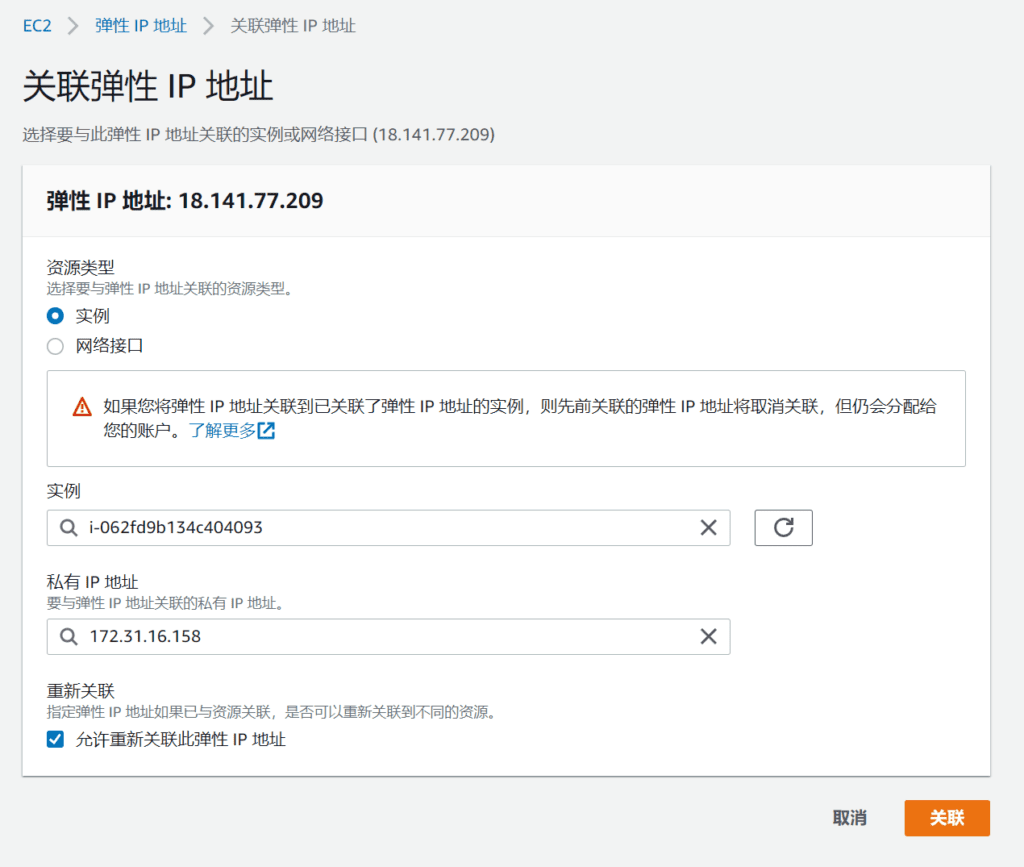
Task: Navigate to EC2 via the breadcrumb
Action: (x=36, y=25)
